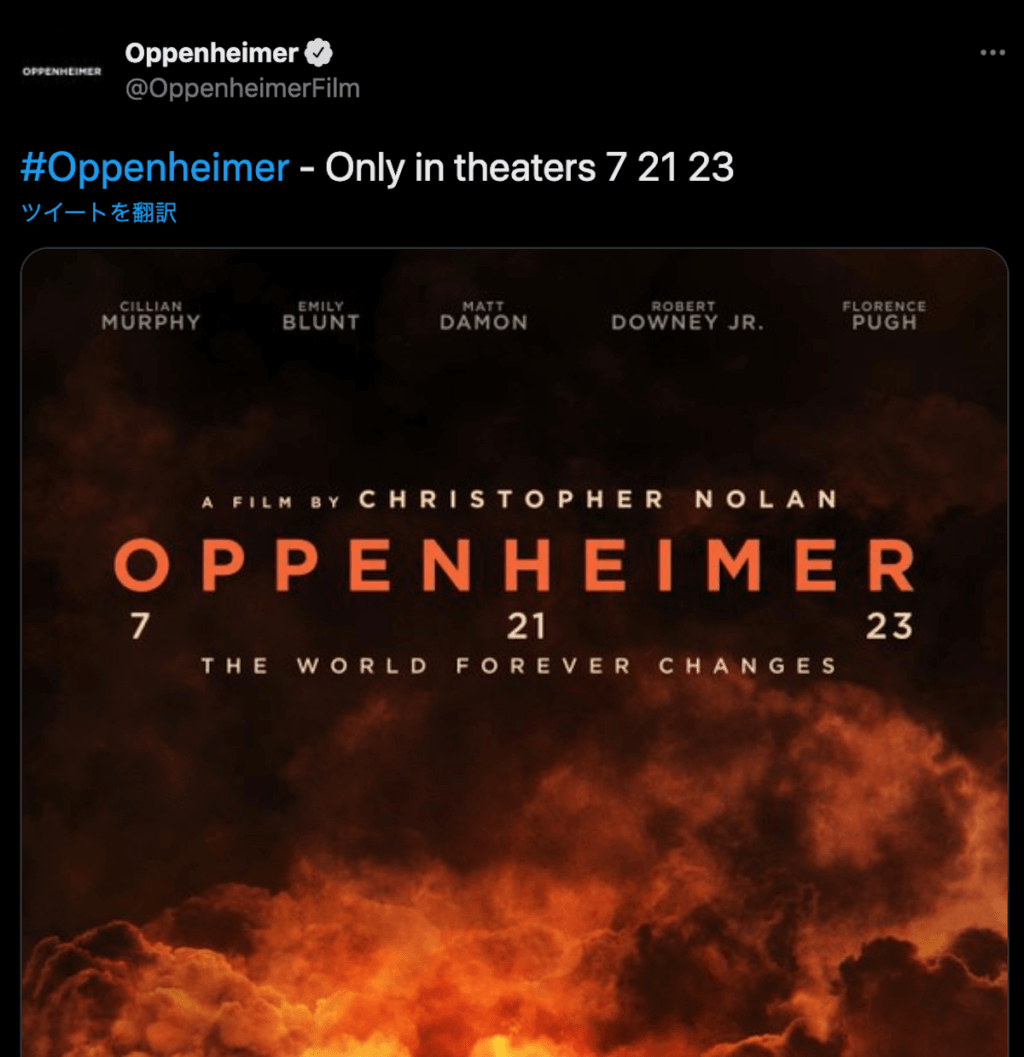Screen dimensions: 1024x1057
Task: Click 'A Film by Christopher Nolan' on poster
Action: [x=519, y=500]
